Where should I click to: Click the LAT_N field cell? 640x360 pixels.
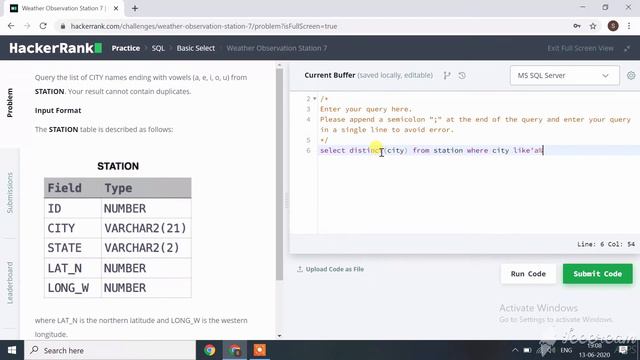tap(73, 268)
